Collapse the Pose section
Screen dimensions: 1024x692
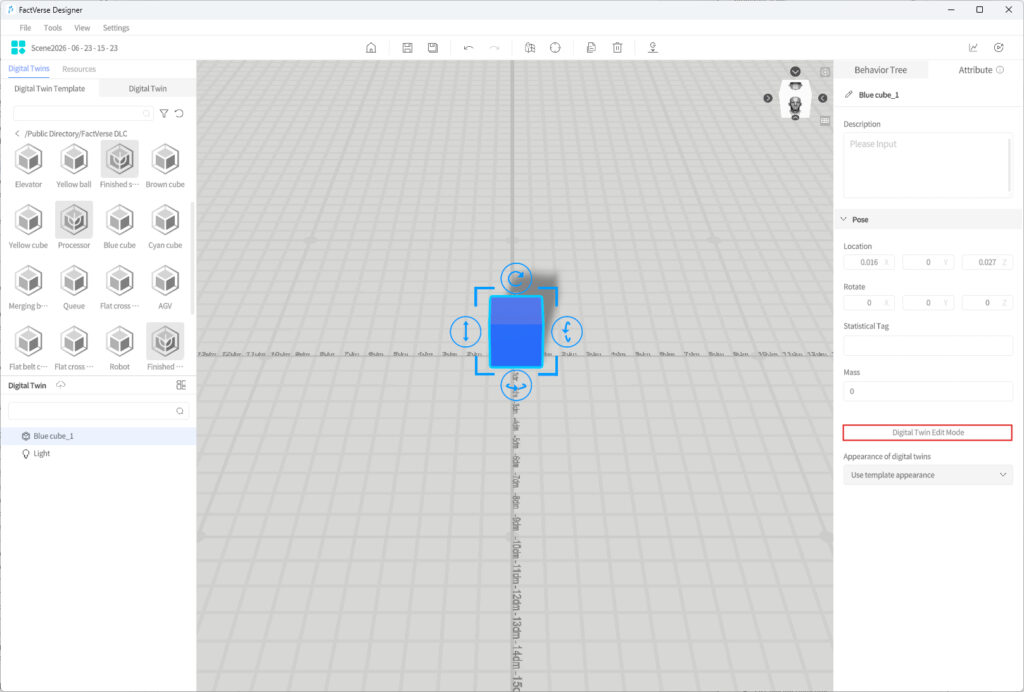click(x=843, y=219)
